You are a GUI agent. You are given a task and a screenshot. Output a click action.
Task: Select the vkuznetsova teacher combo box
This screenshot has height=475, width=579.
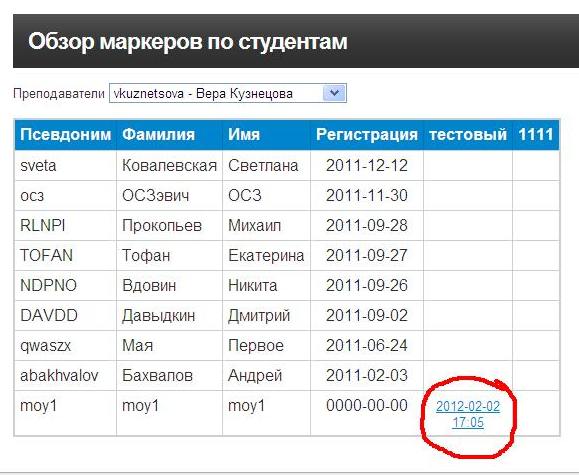228,93
